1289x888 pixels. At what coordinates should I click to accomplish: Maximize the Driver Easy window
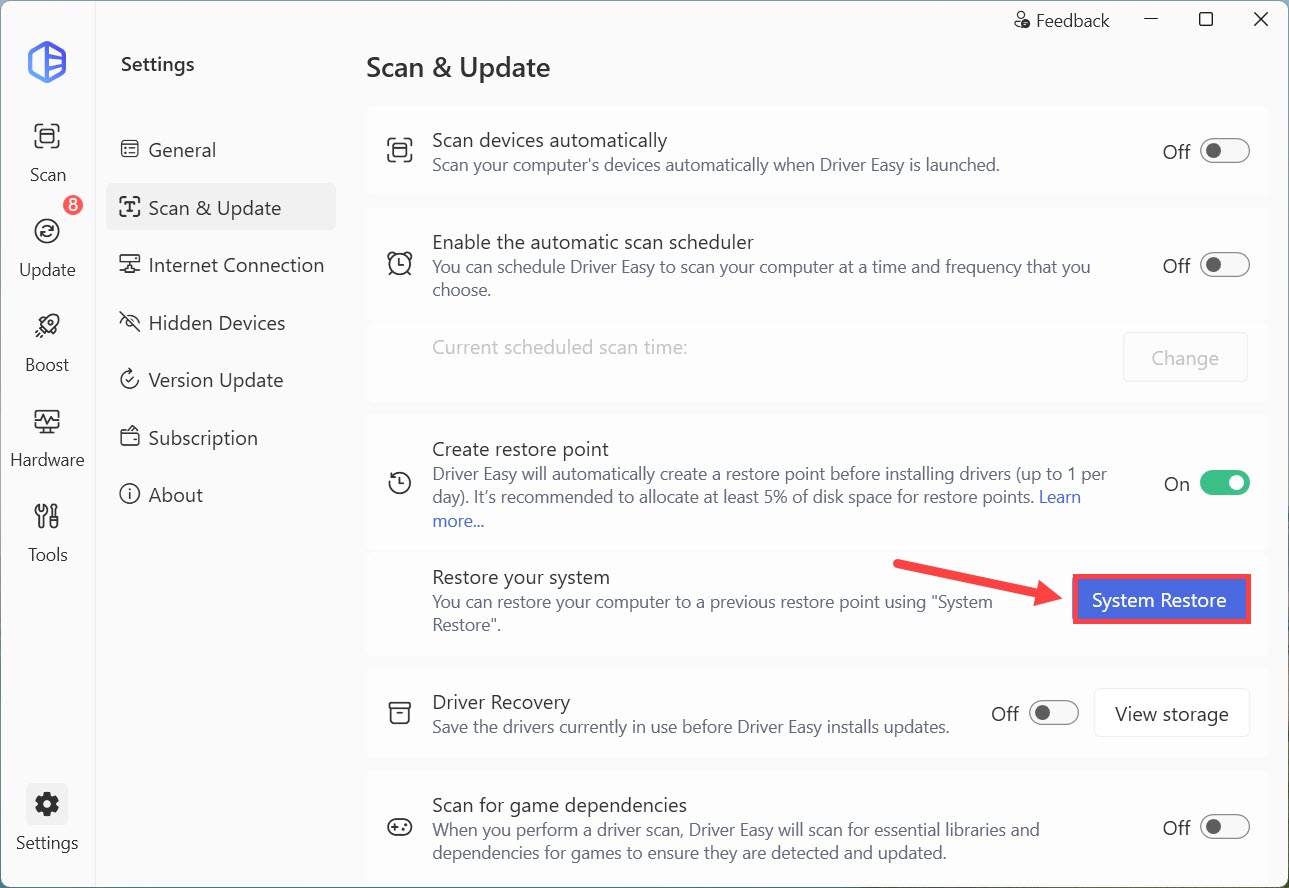pyautogui.click(x=1206, y=20)
